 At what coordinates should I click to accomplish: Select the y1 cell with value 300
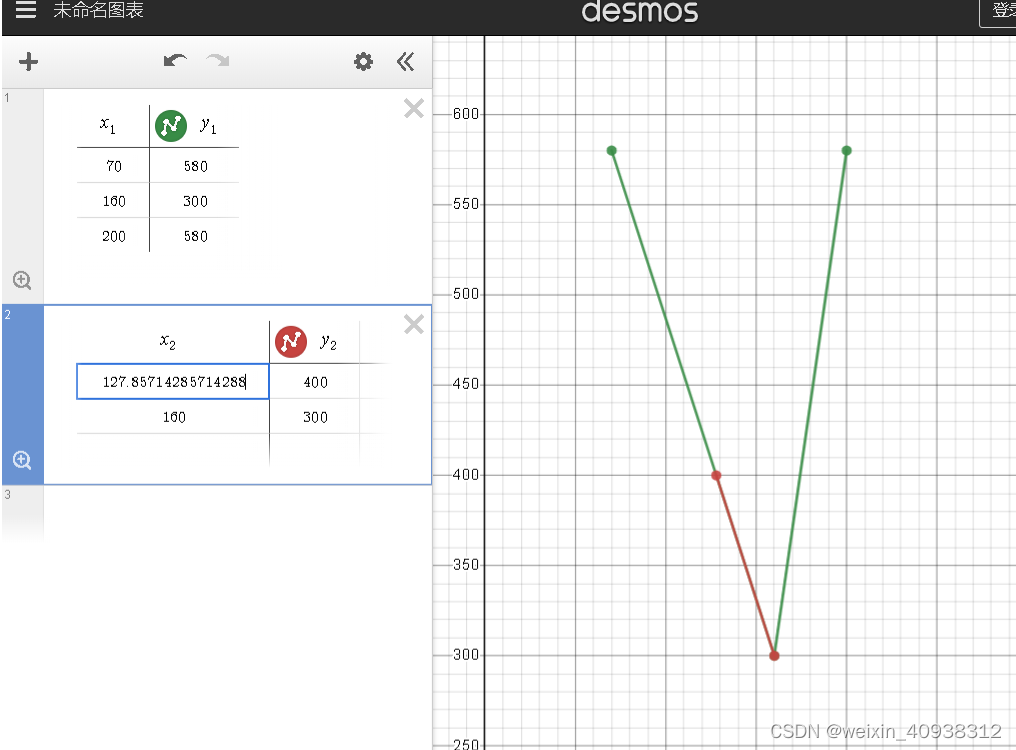[x=194, y=201]
